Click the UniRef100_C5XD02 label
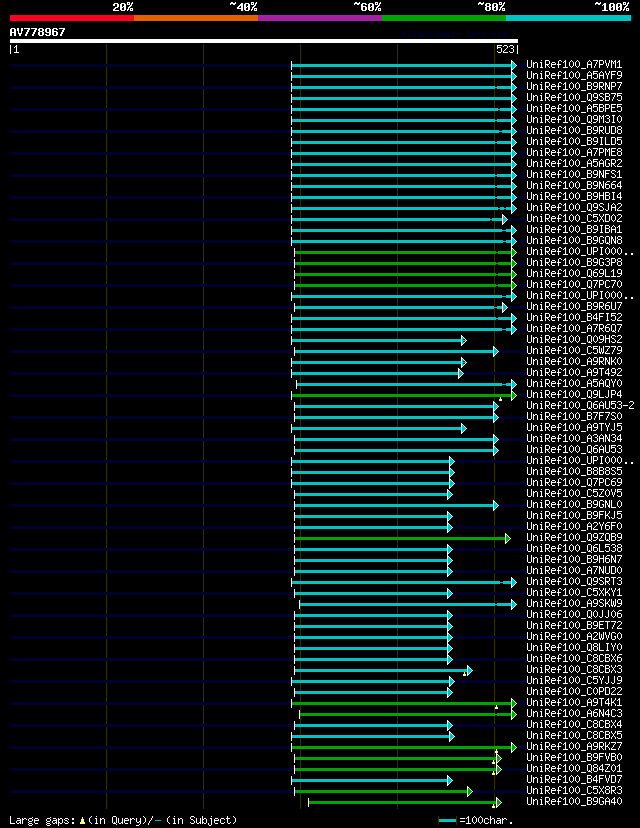640x828 pixels. 574,218
